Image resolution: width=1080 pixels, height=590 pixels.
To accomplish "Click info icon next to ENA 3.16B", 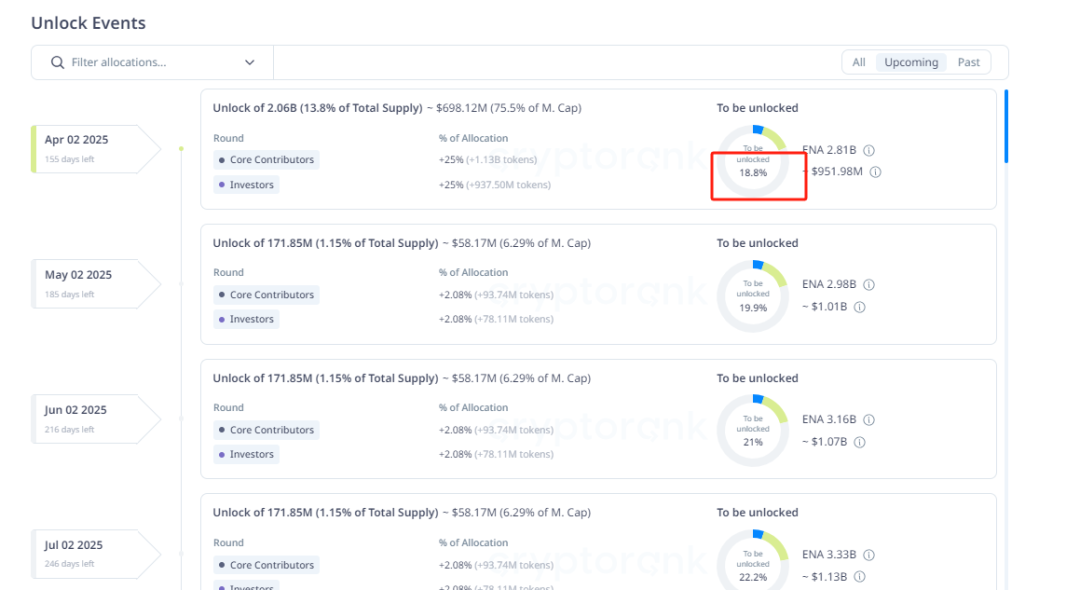I will coord(869,420).
